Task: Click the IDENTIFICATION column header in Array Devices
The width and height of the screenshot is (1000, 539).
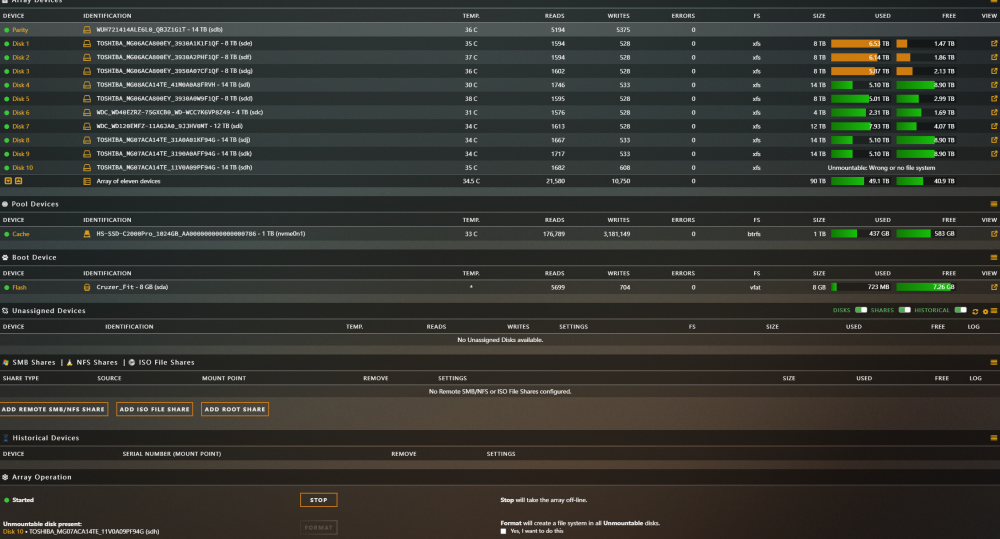Action: click(107, 16)
